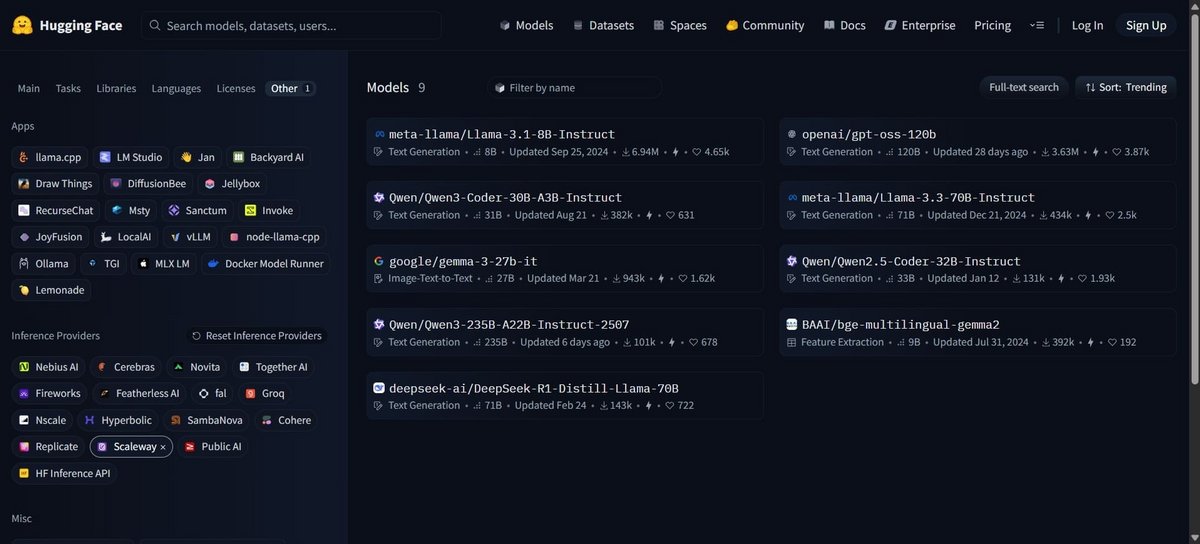This screenshot has height=544, width=1200.
Task: Toggle the TGI app filter
Action: (104, 264)
